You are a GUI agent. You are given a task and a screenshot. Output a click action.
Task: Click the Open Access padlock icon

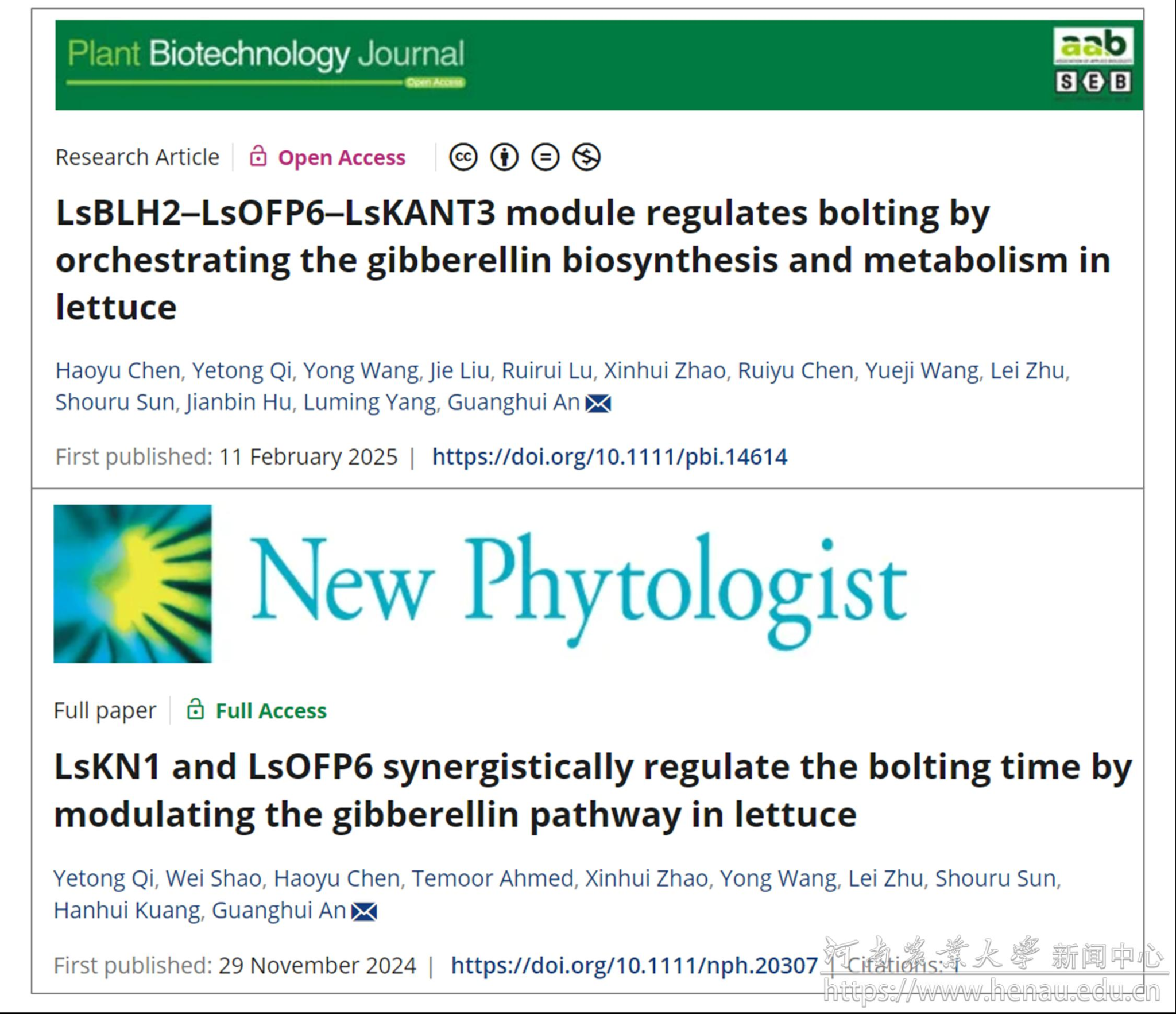[x=258, y=156]
